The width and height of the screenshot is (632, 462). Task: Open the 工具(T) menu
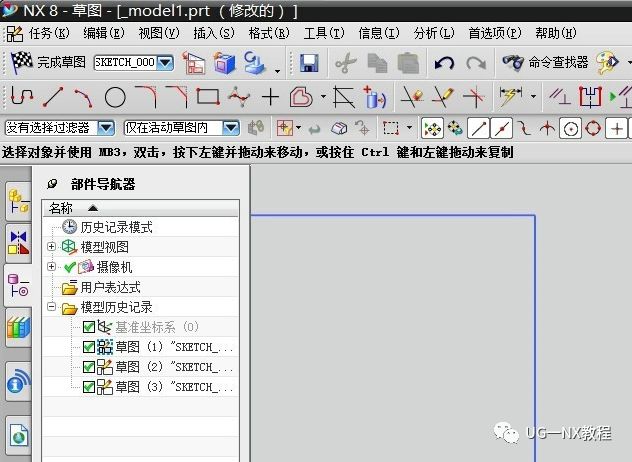(x=324, y=33)
